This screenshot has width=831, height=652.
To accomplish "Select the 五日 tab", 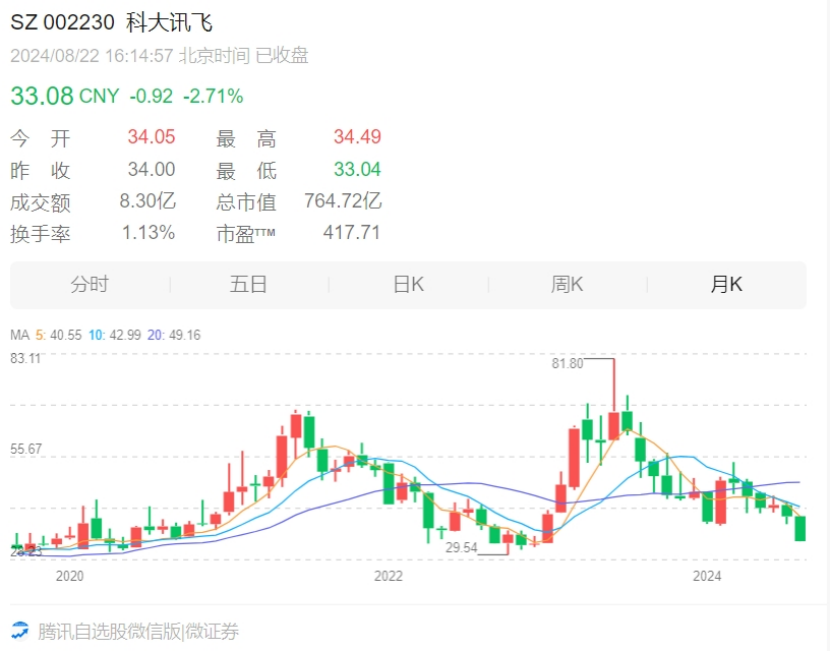I will [x=248, y=285].
